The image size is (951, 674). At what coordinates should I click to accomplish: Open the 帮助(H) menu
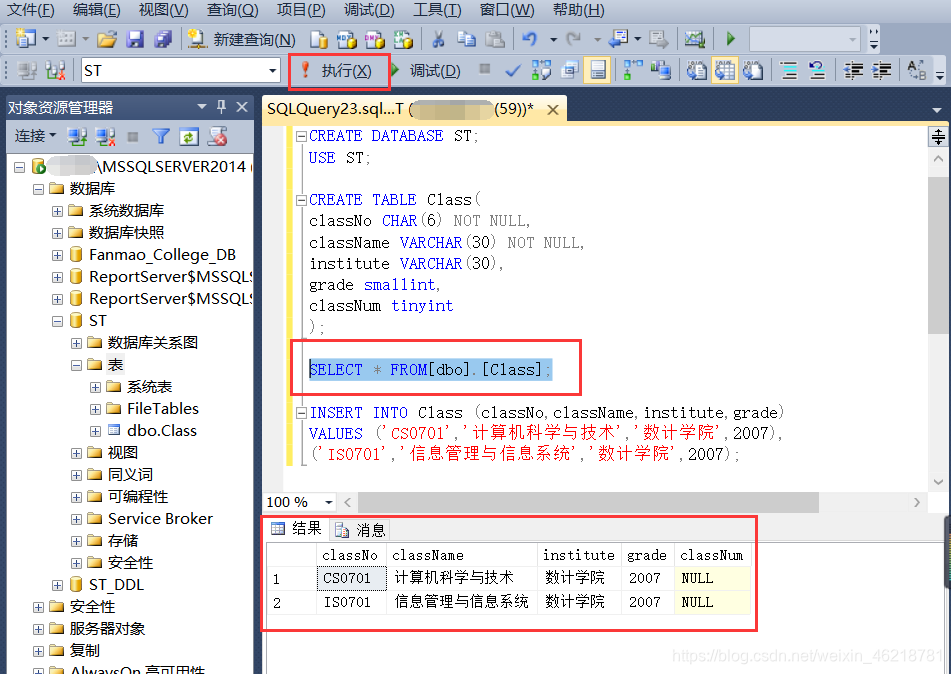579,10
